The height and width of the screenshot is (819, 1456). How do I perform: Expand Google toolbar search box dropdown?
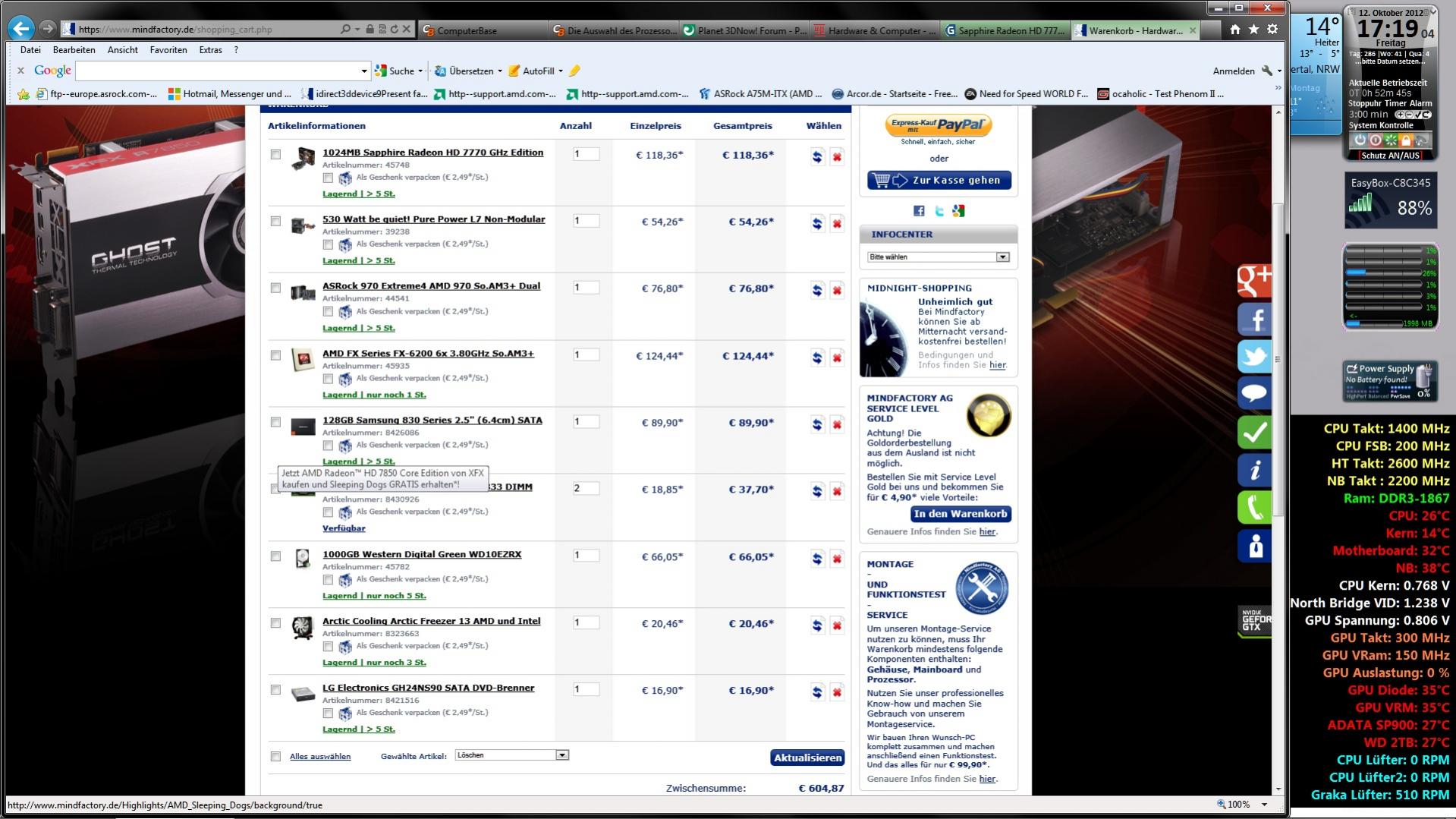point(363,71)
